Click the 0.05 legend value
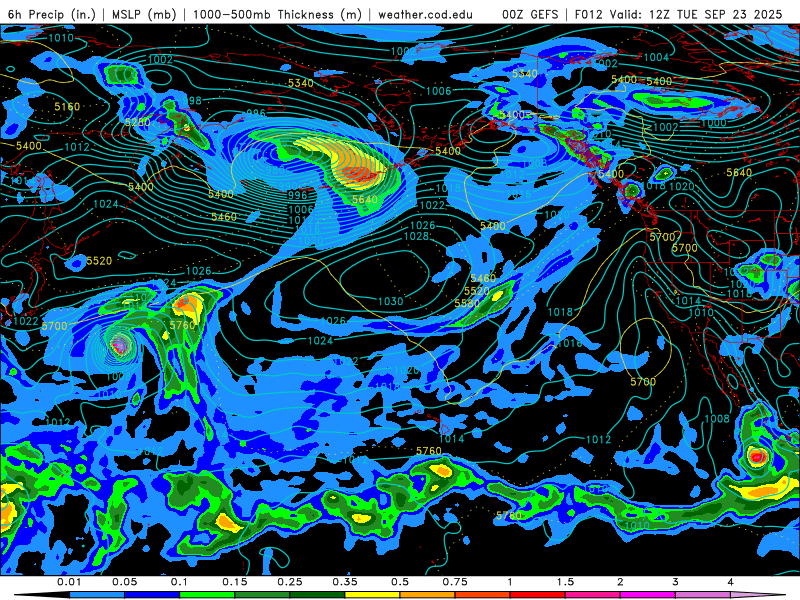 124,582
